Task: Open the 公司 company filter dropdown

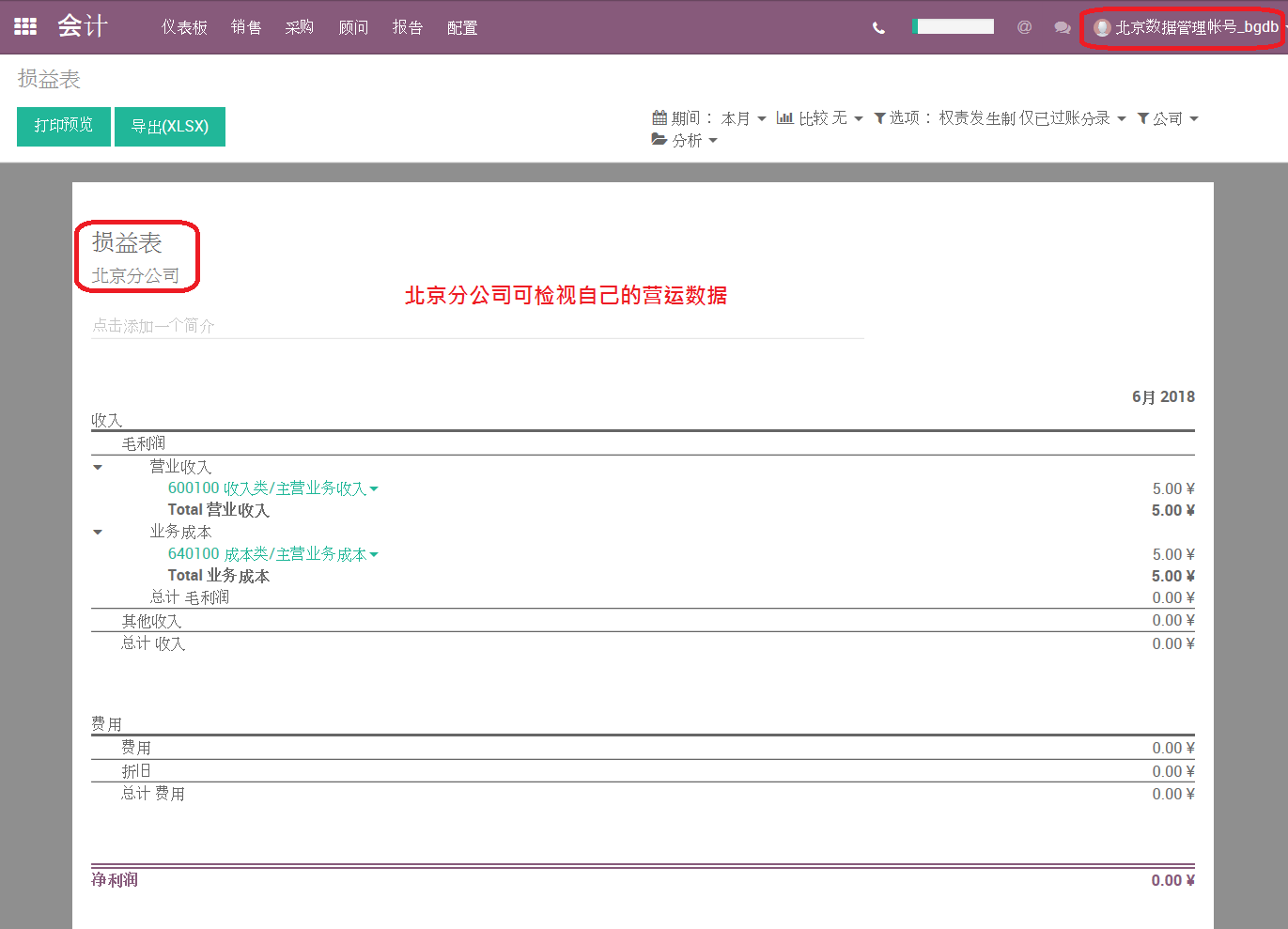Action: [1168, 118]
